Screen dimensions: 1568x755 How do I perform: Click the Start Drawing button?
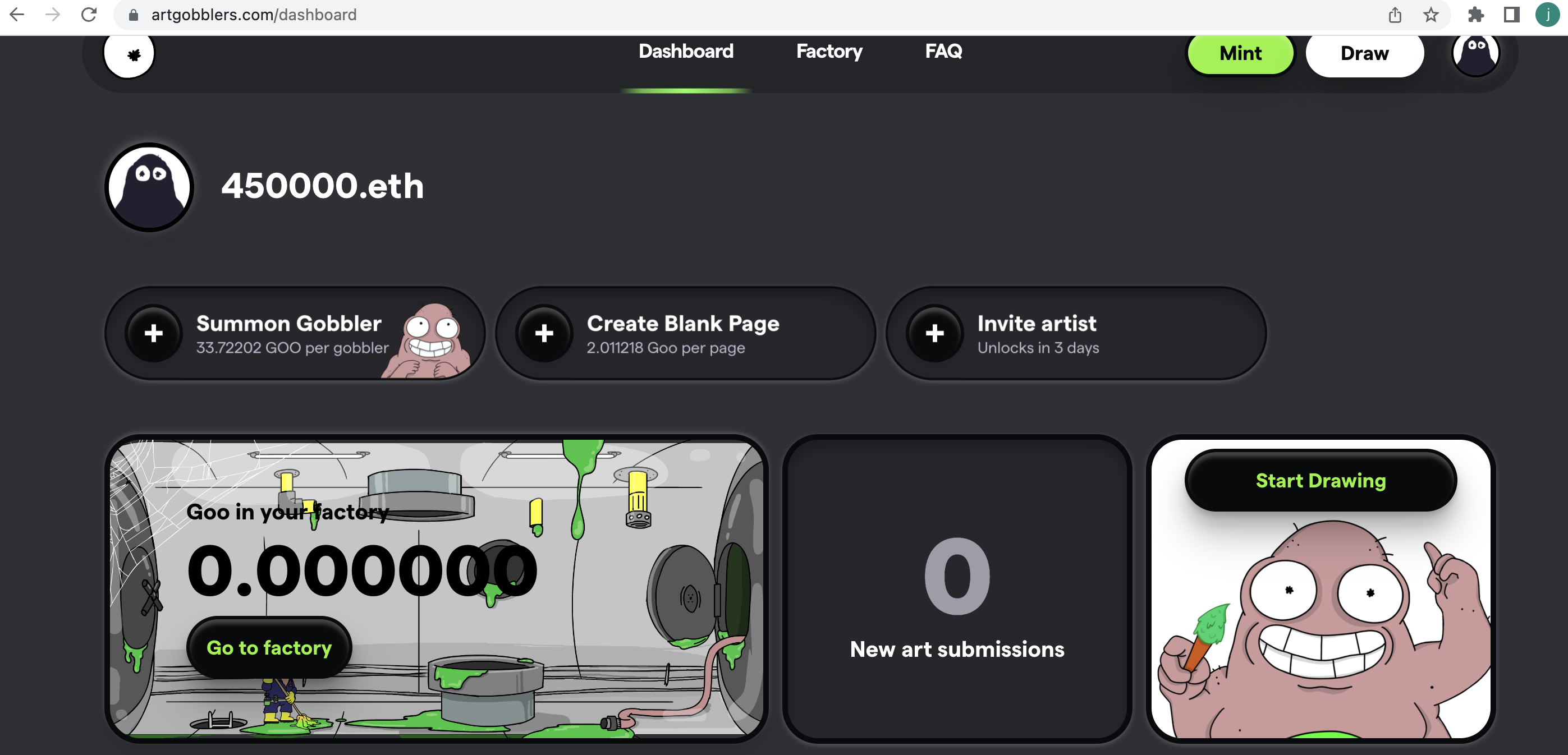pos(1321,481)
